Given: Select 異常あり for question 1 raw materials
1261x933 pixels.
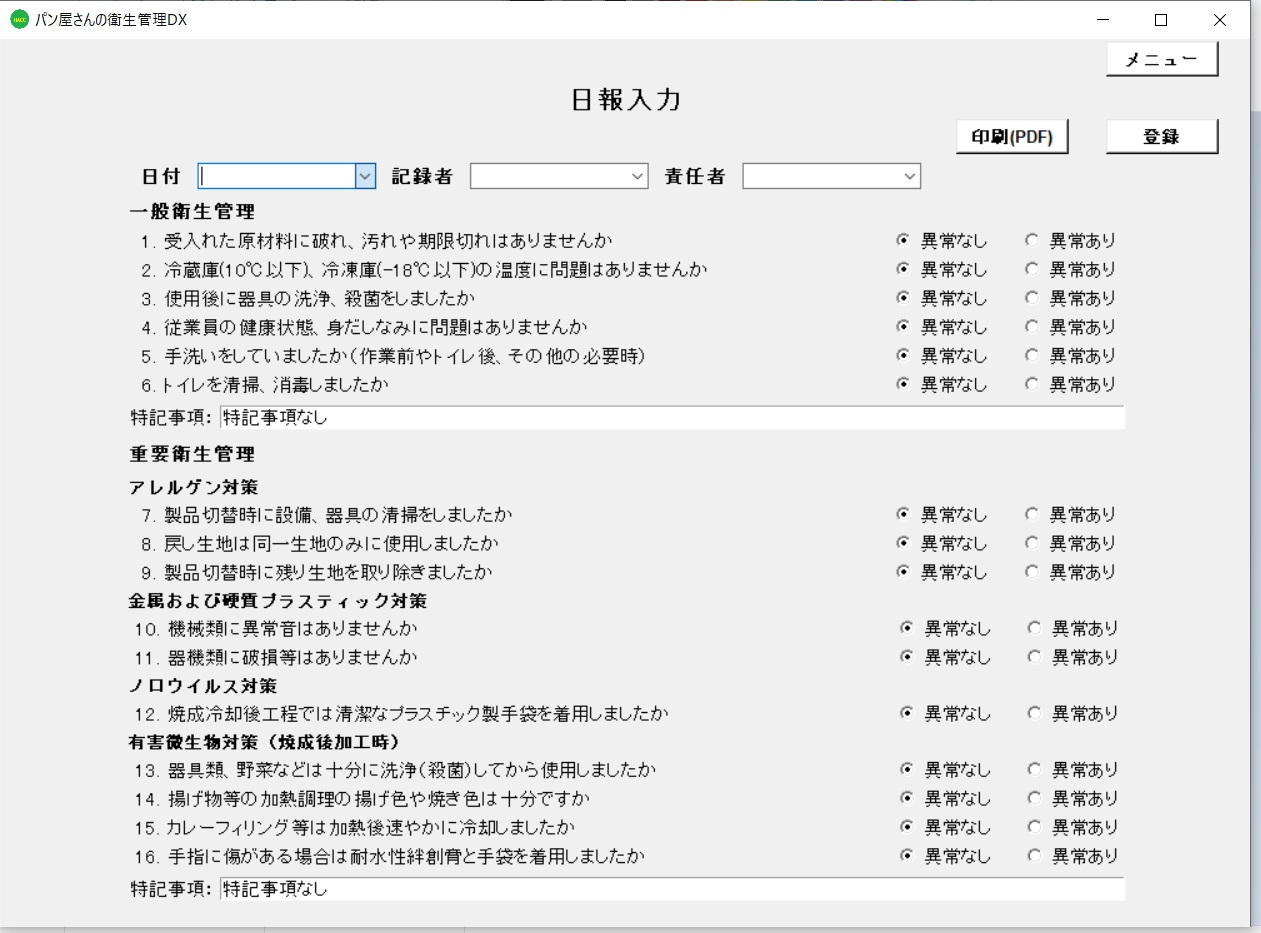Looking at the screenshot, I should pyautogui.click(x=1031, y=240).
